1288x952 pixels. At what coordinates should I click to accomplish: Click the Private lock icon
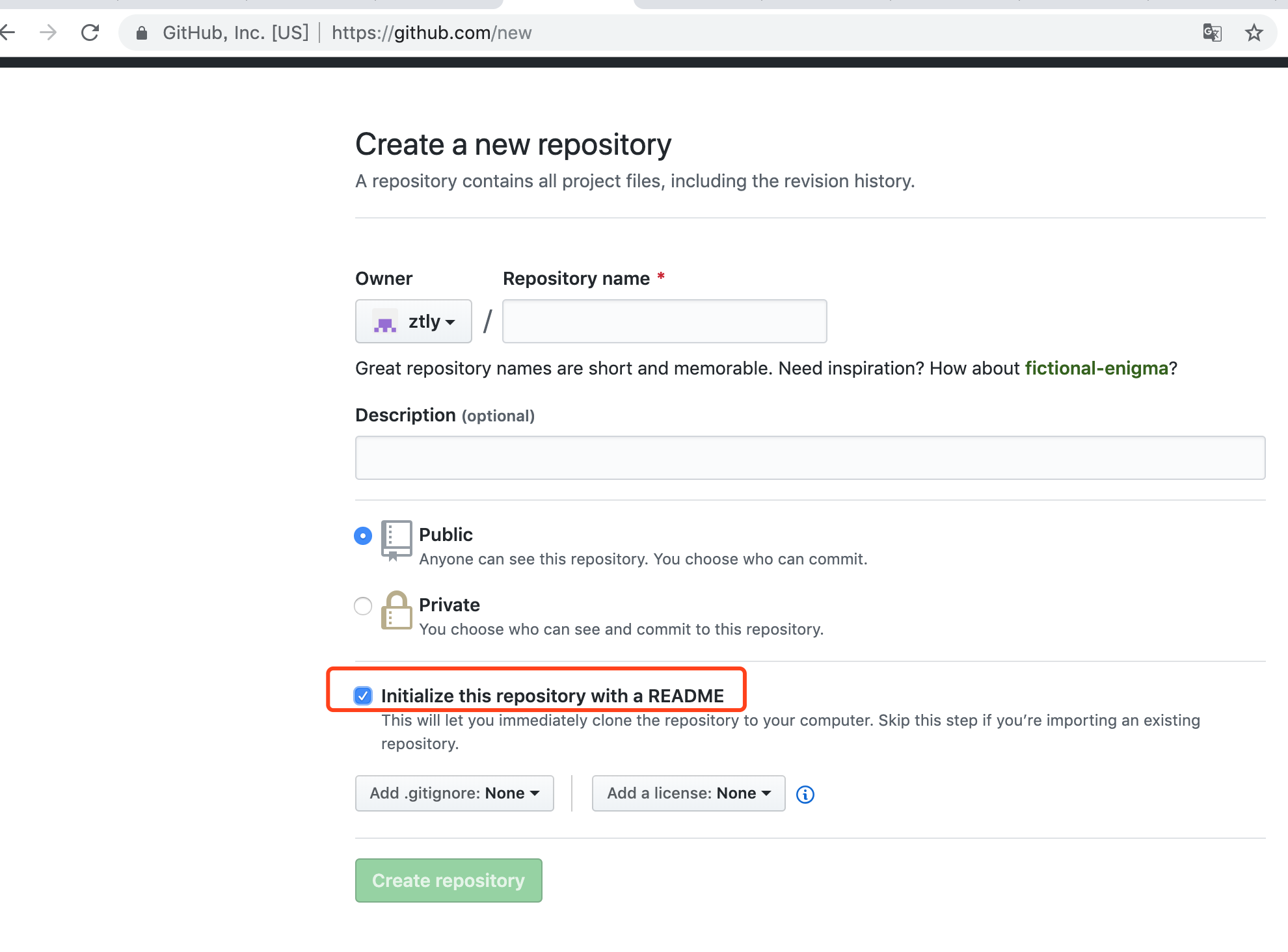coord(396,610)
